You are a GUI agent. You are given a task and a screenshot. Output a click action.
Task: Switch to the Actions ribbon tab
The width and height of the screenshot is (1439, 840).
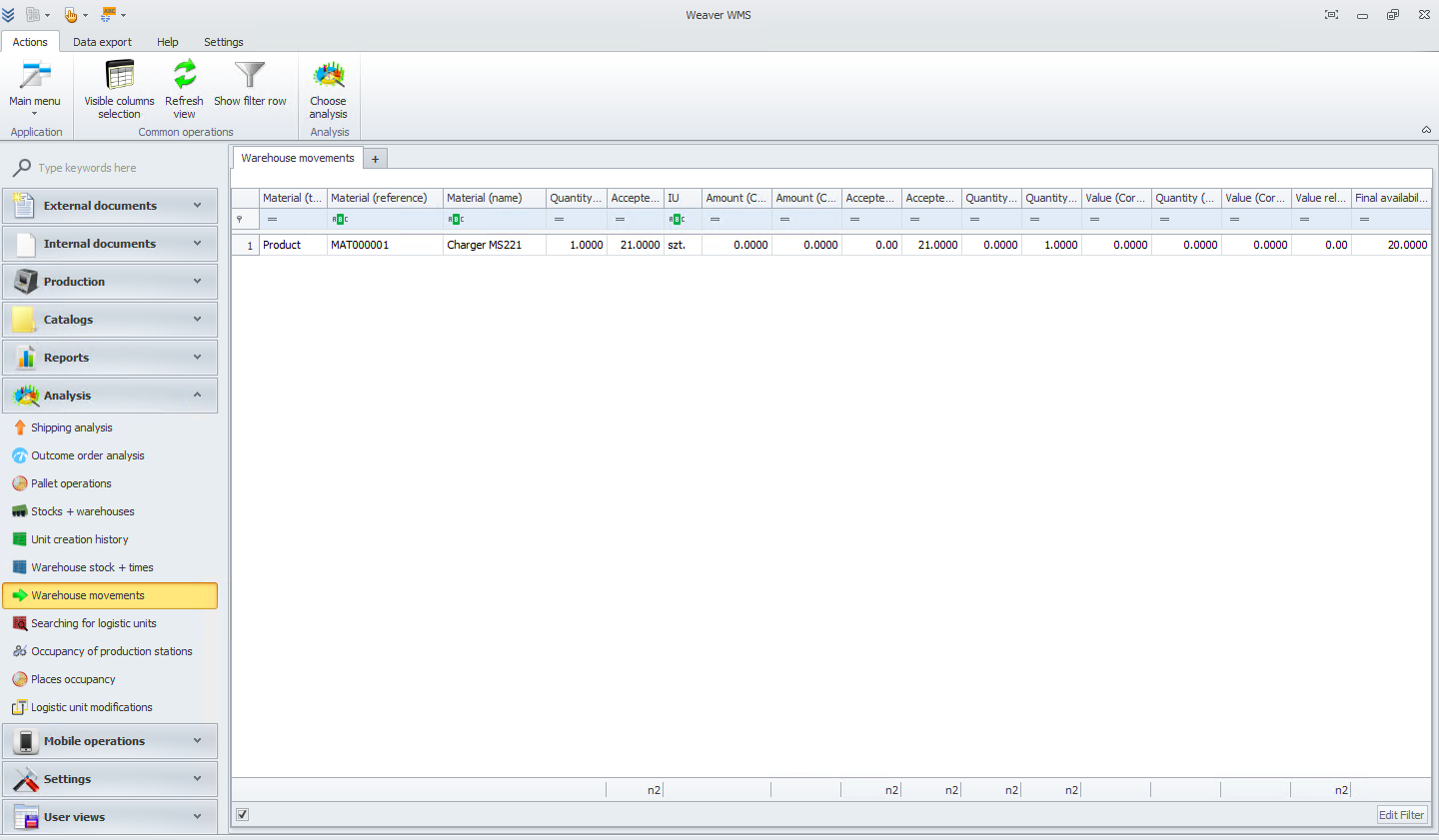[x=30, y=42]
